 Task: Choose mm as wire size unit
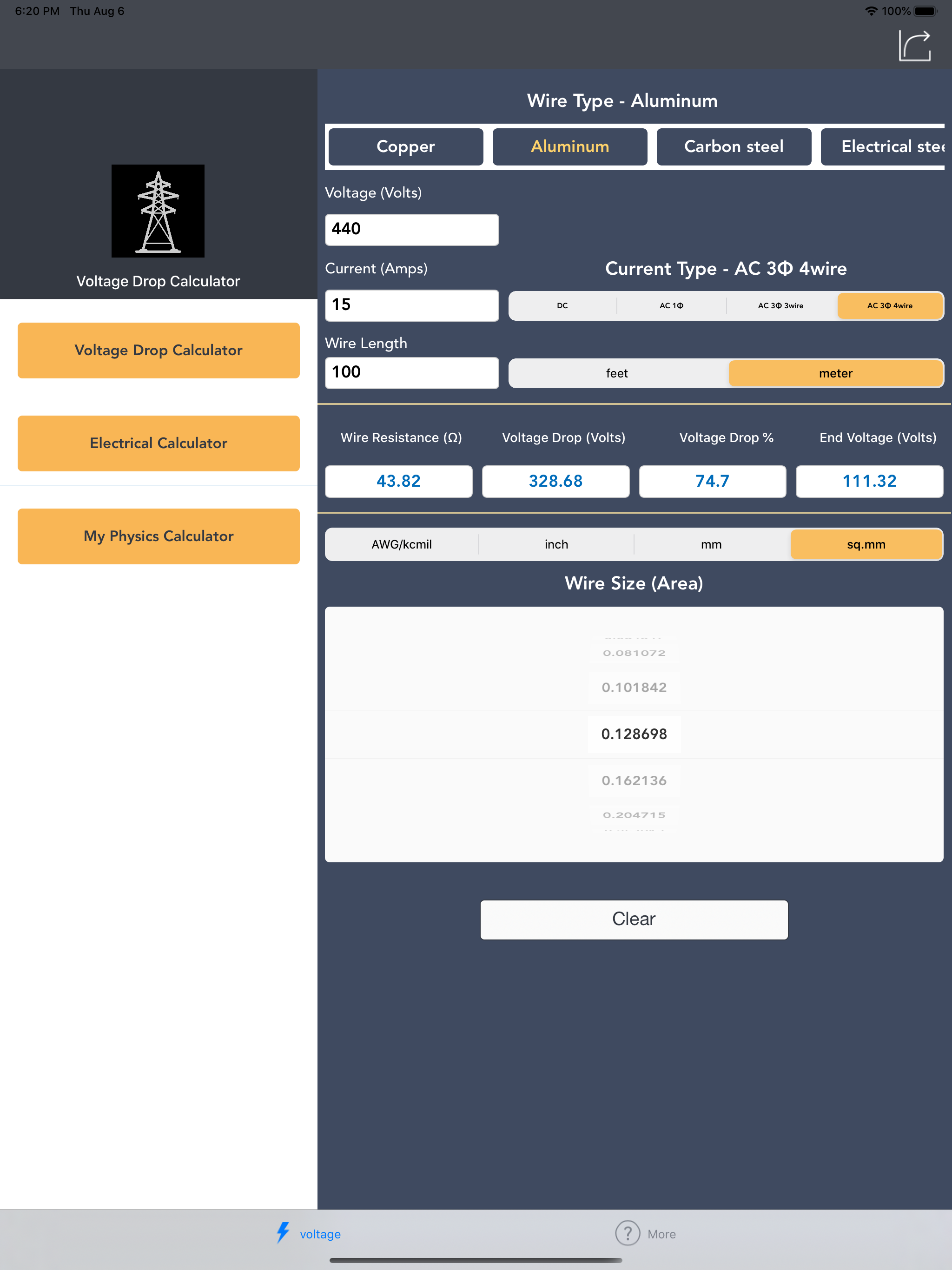[x=712, y=544]
